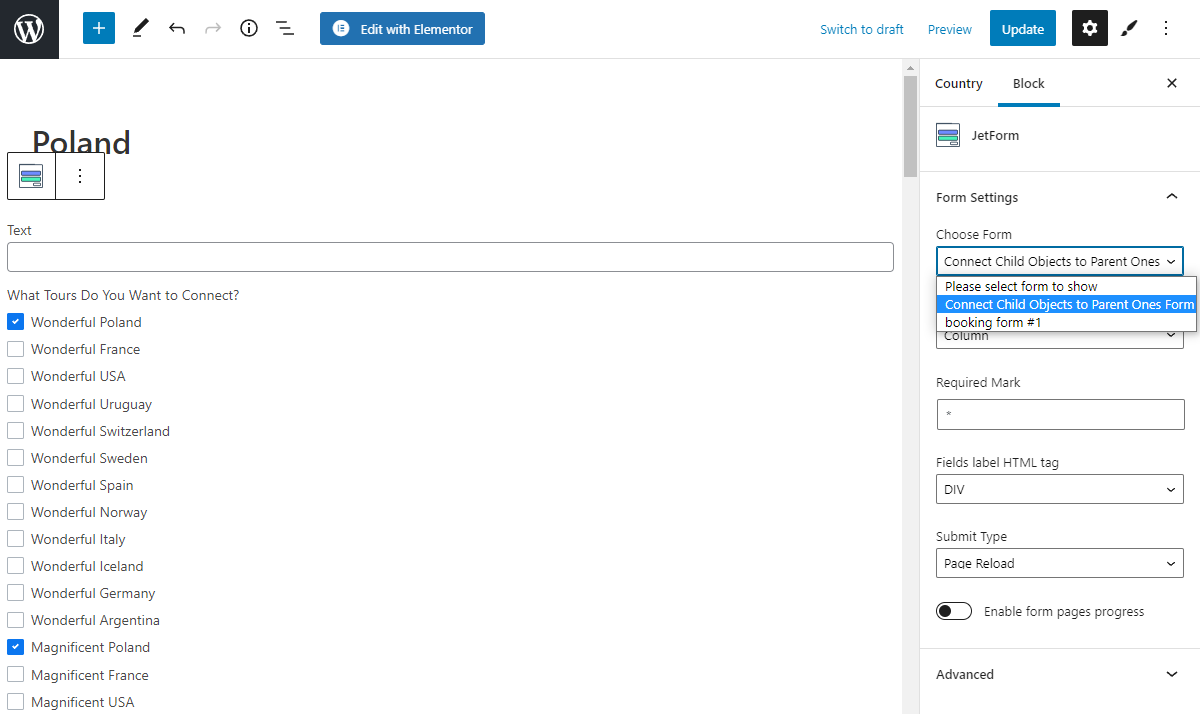
Task: Click the WordPress logo icon
Action: (x=28, y=28)
